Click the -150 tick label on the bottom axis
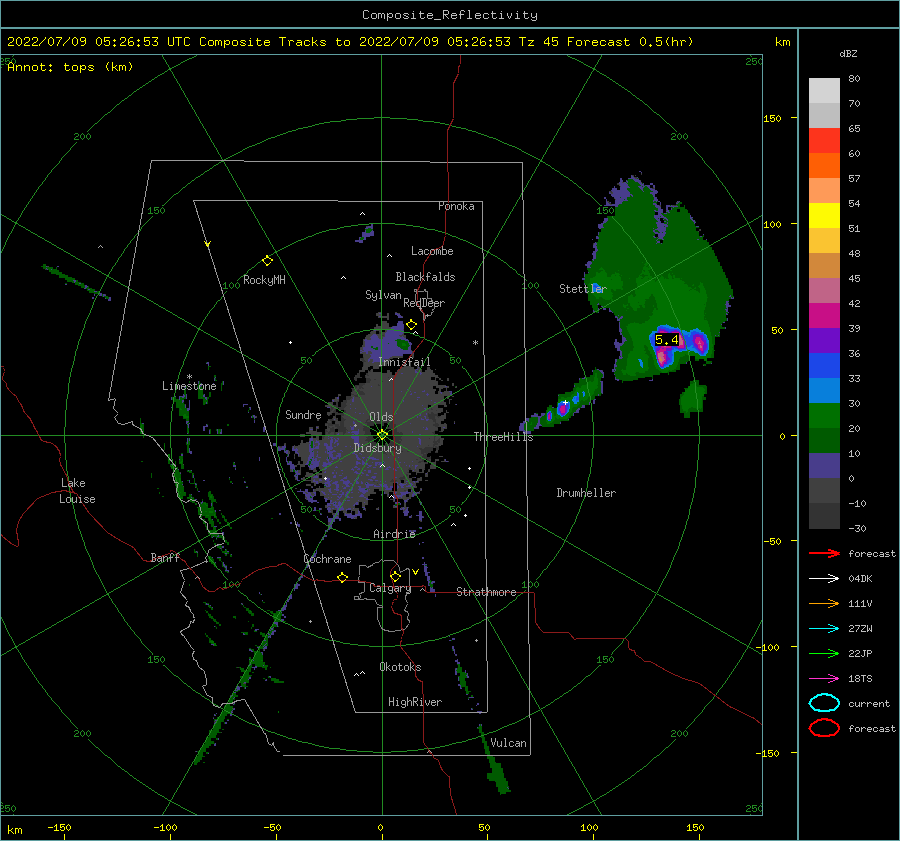Image resolution: width=900 pixels, height=841 pixels. click(59, 827)
